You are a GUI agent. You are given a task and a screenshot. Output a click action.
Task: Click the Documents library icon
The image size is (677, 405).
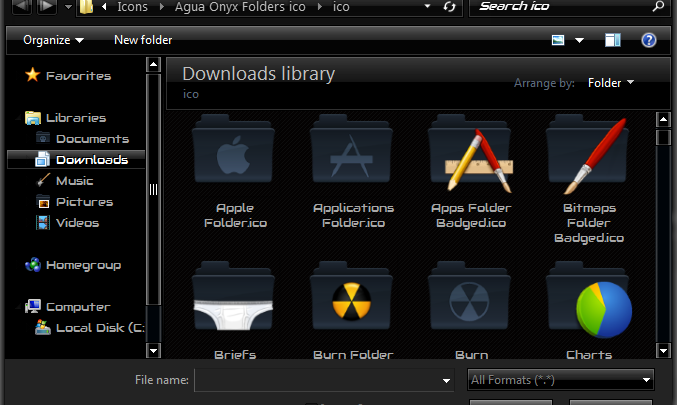point(43,138)
